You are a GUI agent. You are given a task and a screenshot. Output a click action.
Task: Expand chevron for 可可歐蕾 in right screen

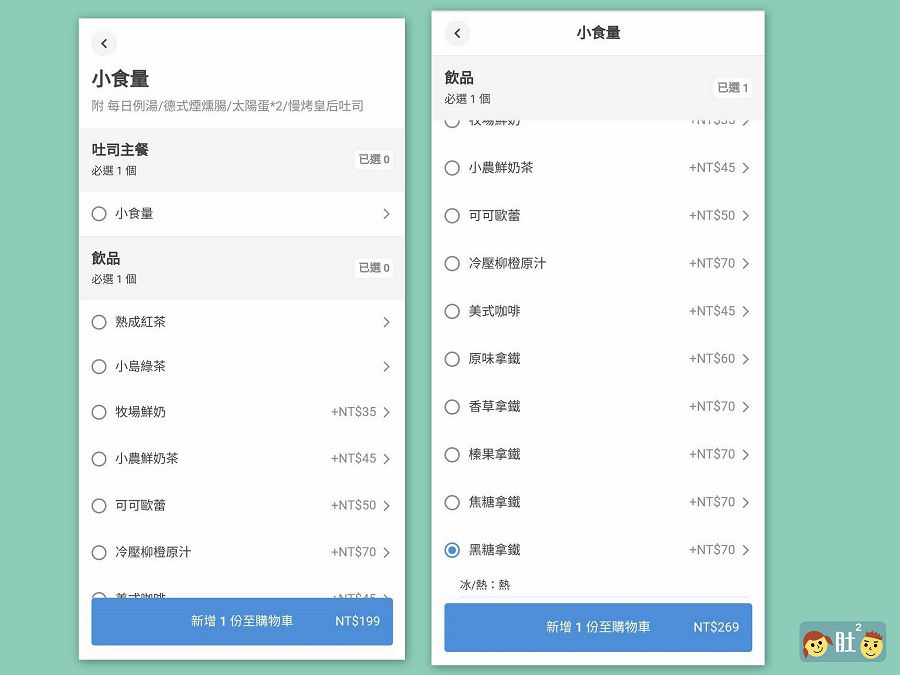pyautogui.click(x=746, y=216)
